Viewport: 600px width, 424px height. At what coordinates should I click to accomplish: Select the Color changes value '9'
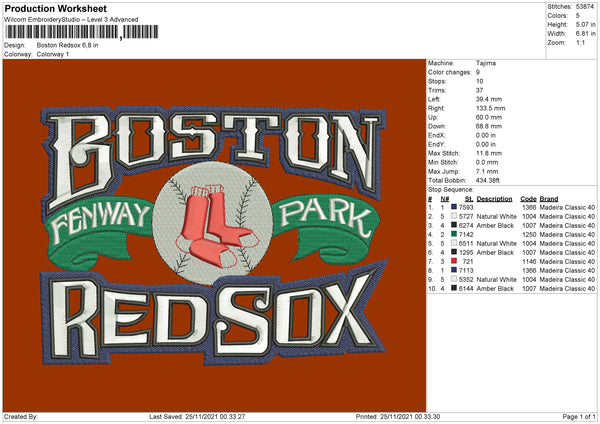click(478, 72)
